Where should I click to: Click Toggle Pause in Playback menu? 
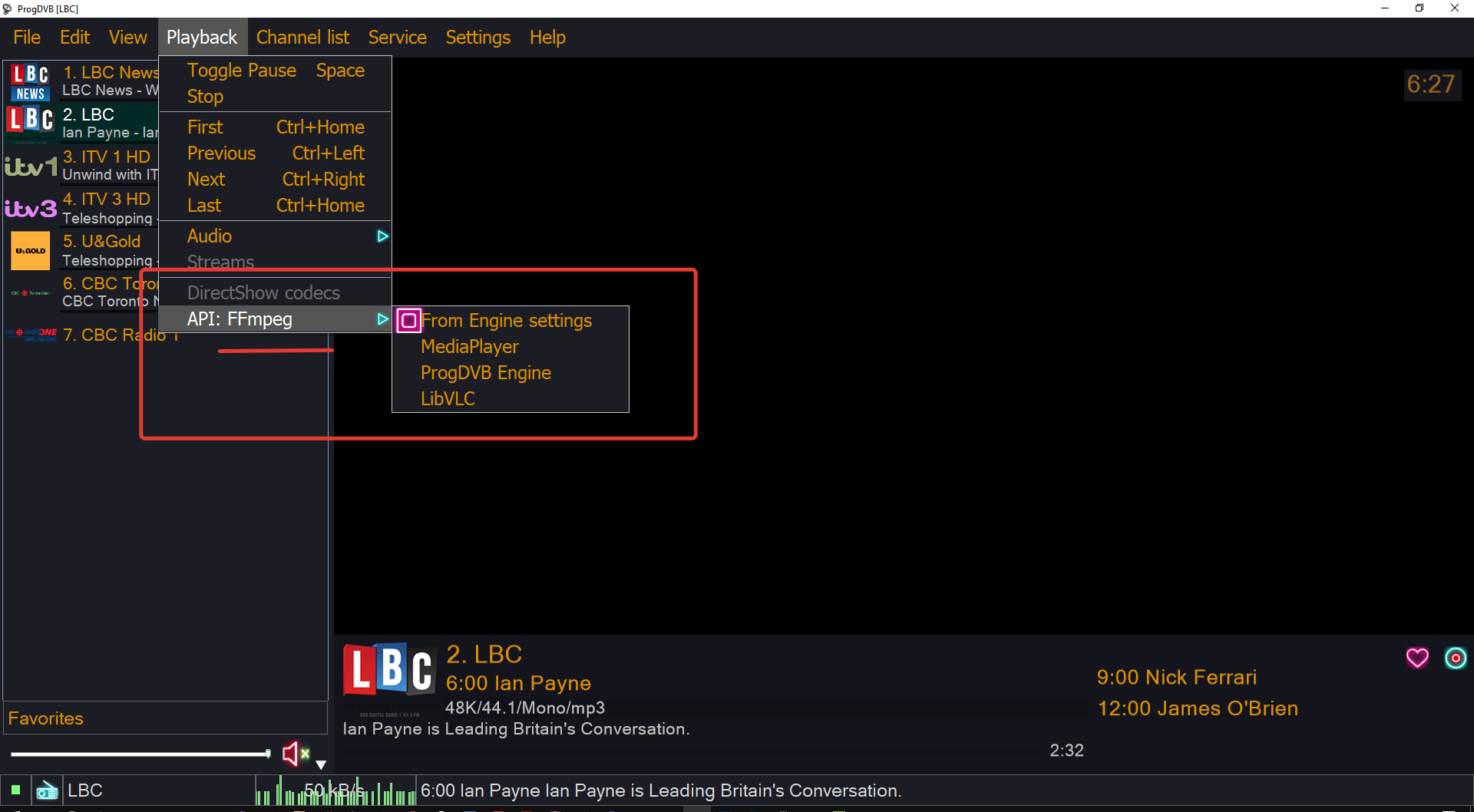point(241,71)
